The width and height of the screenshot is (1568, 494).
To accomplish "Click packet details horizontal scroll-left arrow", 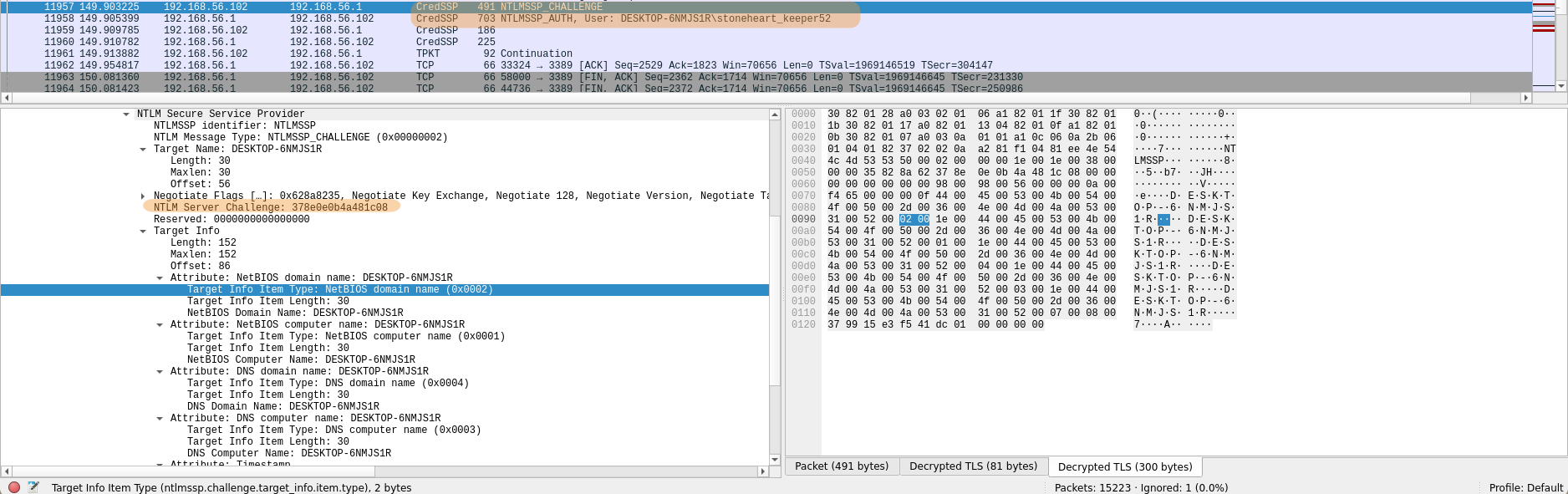I will [x=6, y=471].
